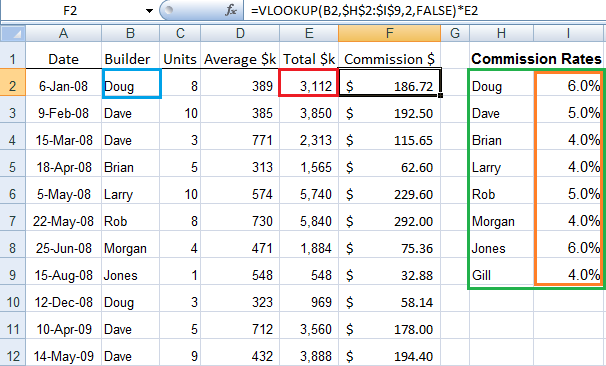
Task: Select 'Larry' in the Commission Rates table
Action: (x=502, y=163)
